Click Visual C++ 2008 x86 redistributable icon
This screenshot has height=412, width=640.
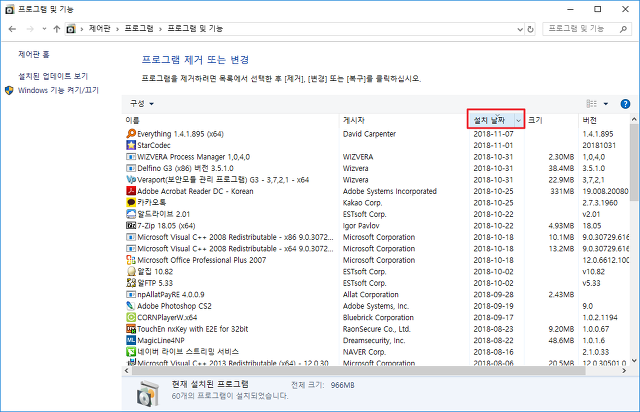tap(131, 237)
